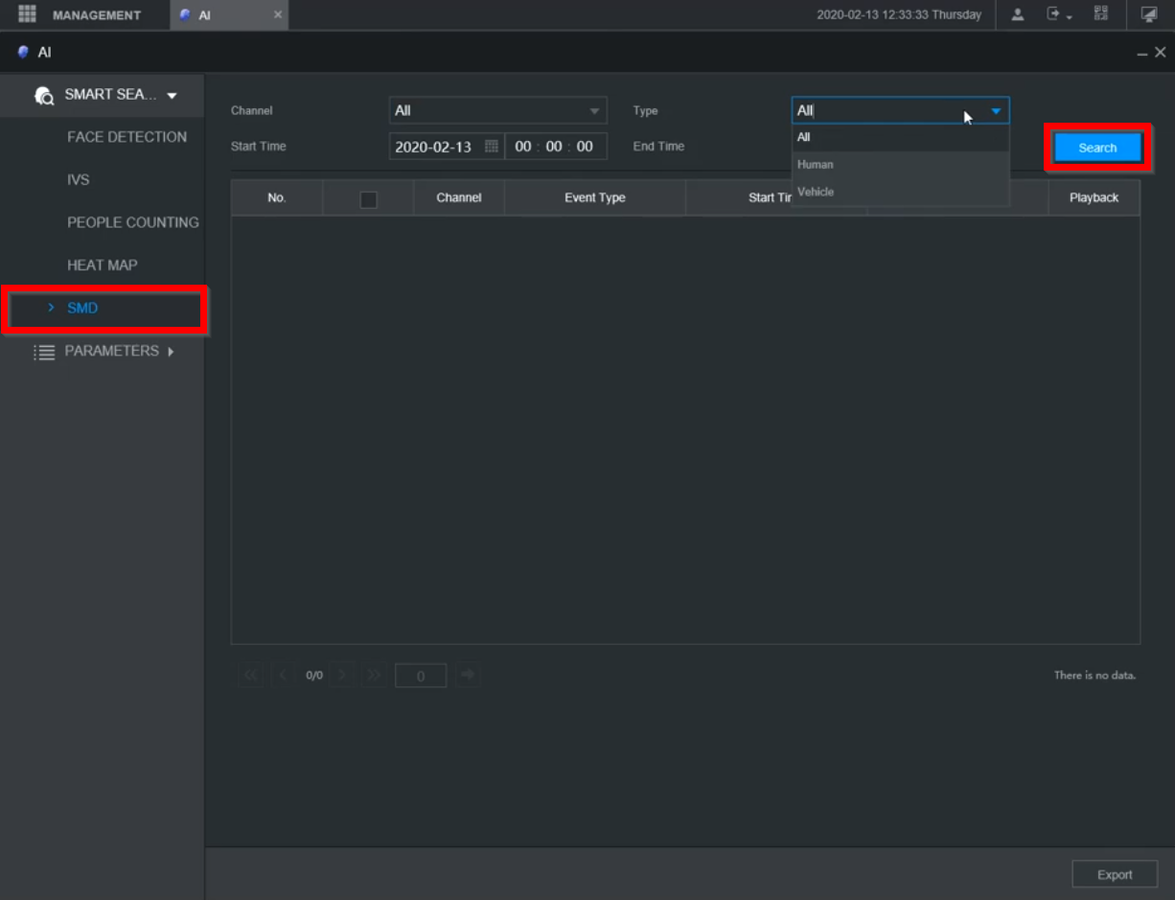Minimize the AI panel

pos(1141,53)
